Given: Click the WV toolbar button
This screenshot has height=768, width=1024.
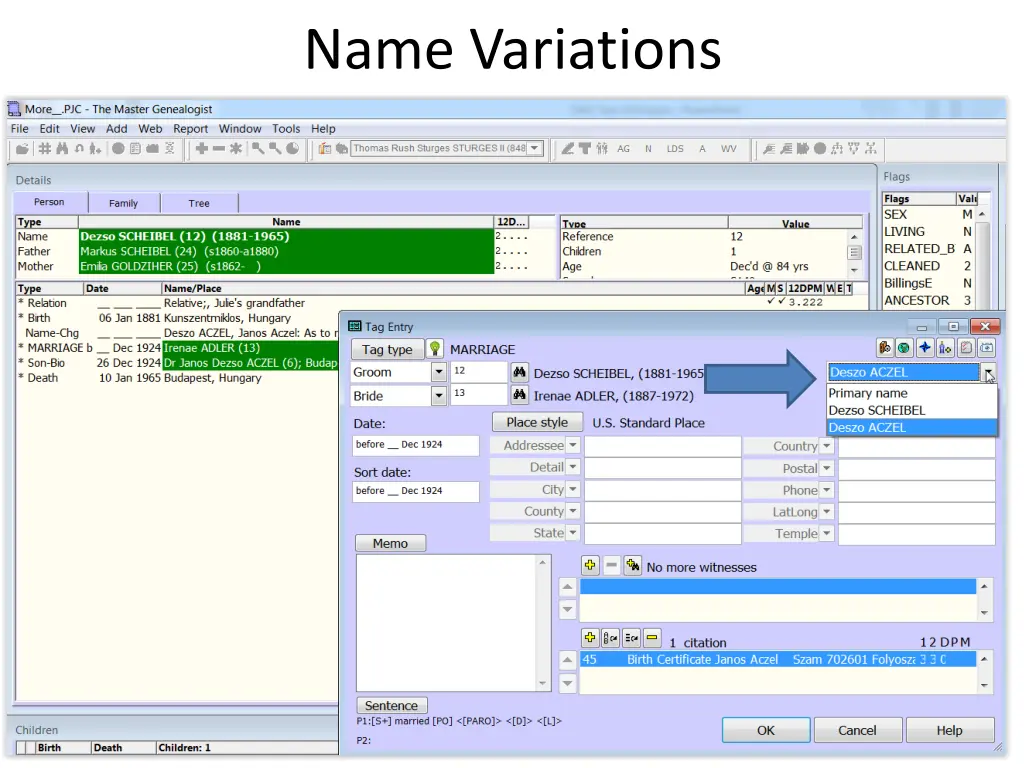Looking at the screenshot, I should click(729, 149).
